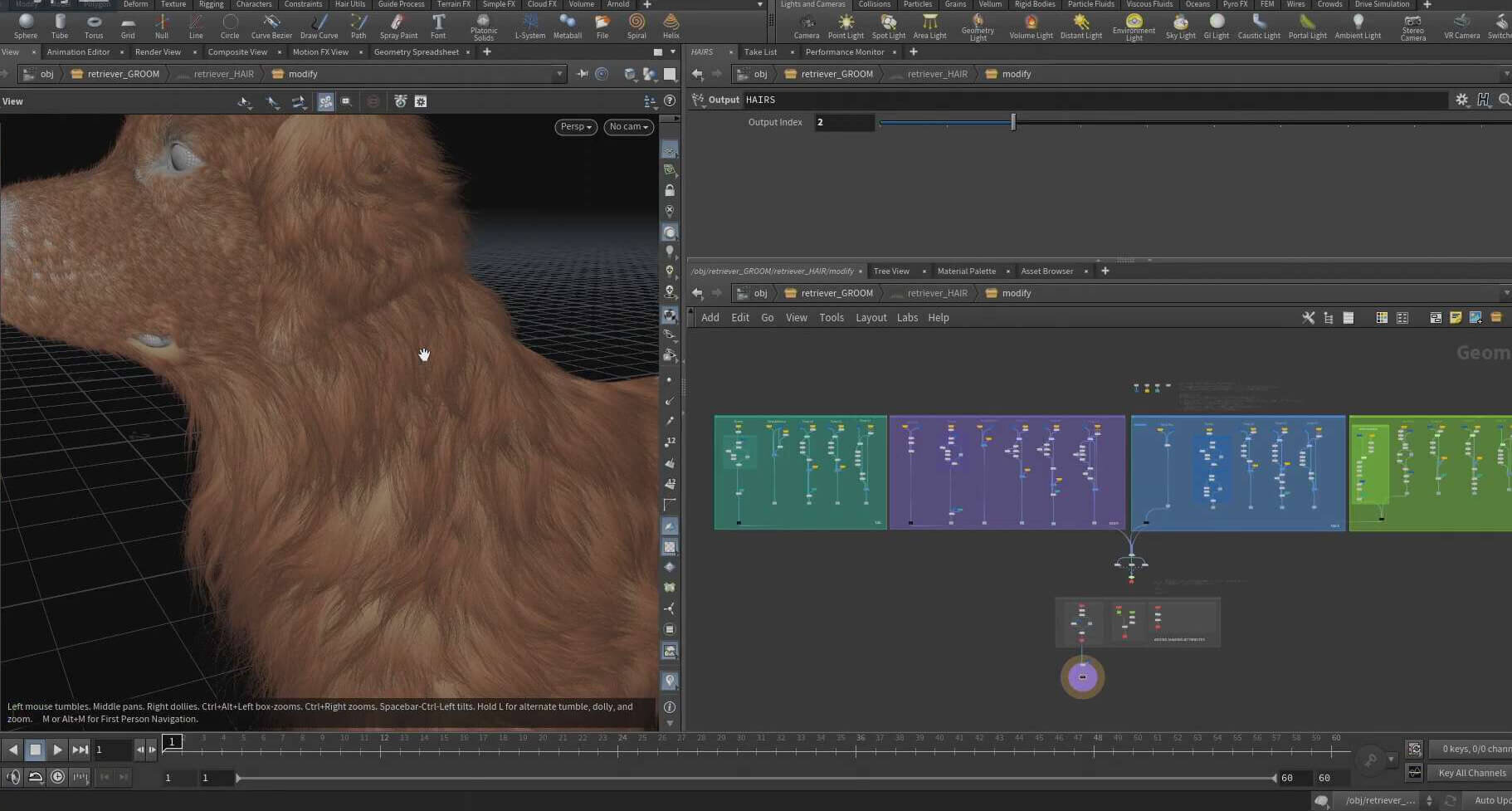1512x811 pixels.
Task: Toggle real-time playback on timeline
Action: [x=57, y=777]
